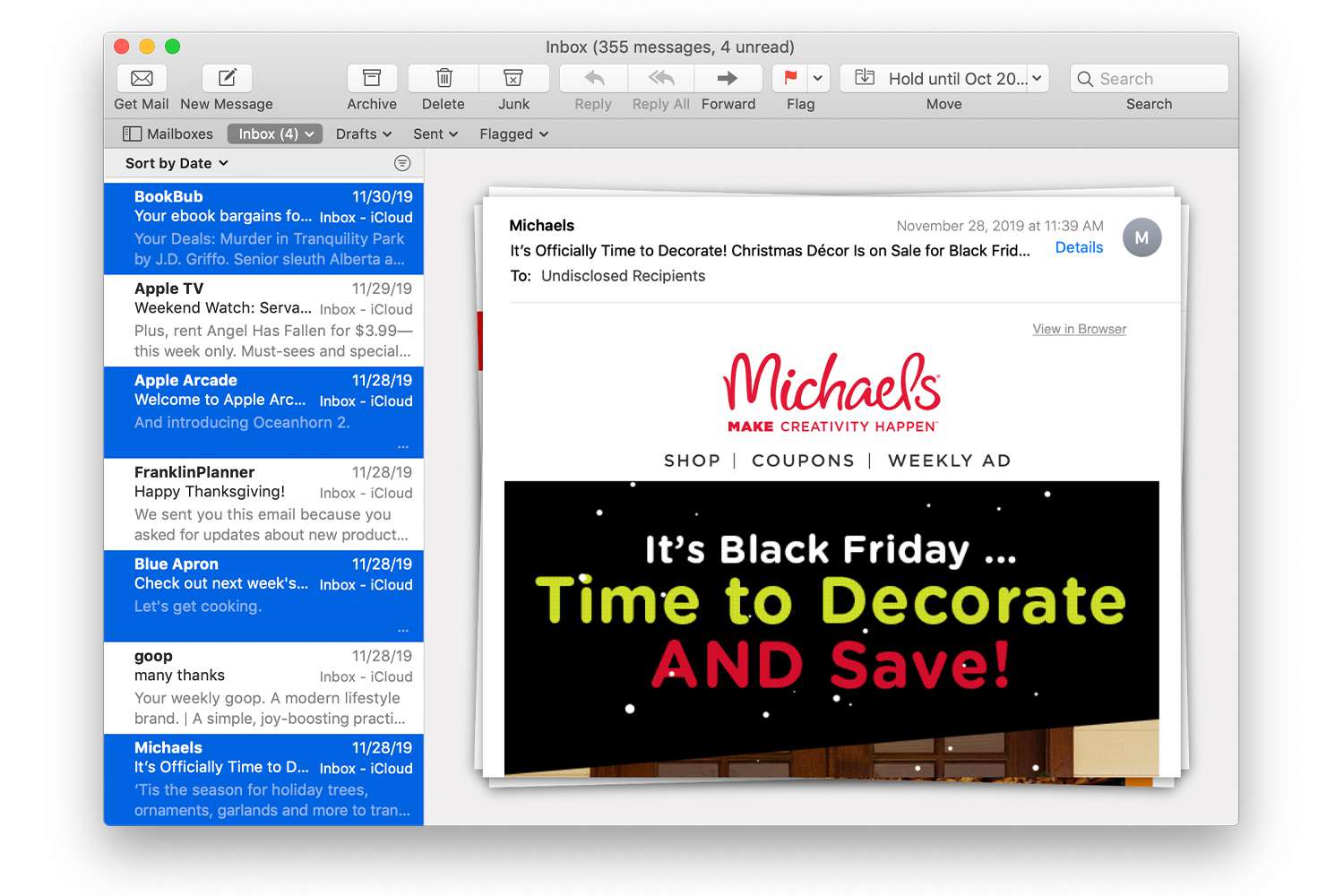Image resolution: width=1344 pixels, height=896 pixels.
Task: Click the WEEKLY AD link
Action: tap(949, 461)
